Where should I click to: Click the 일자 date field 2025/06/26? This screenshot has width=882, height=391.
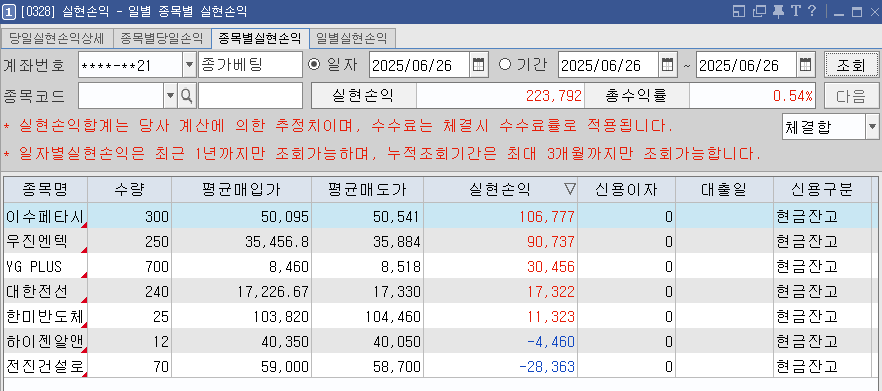(420, 65)
